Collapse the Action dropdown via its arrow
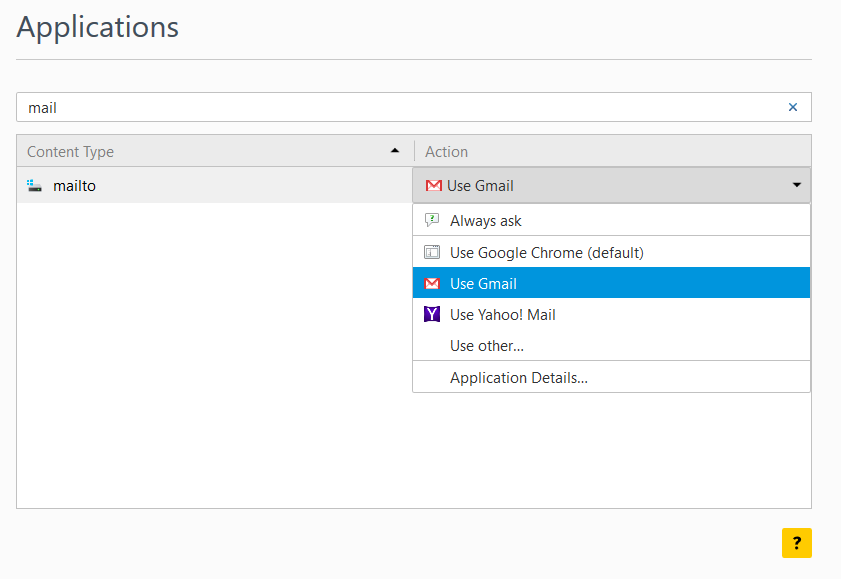The width and height of the screenshot is (841, 579). pyautogui.click(x=797, y=185)
